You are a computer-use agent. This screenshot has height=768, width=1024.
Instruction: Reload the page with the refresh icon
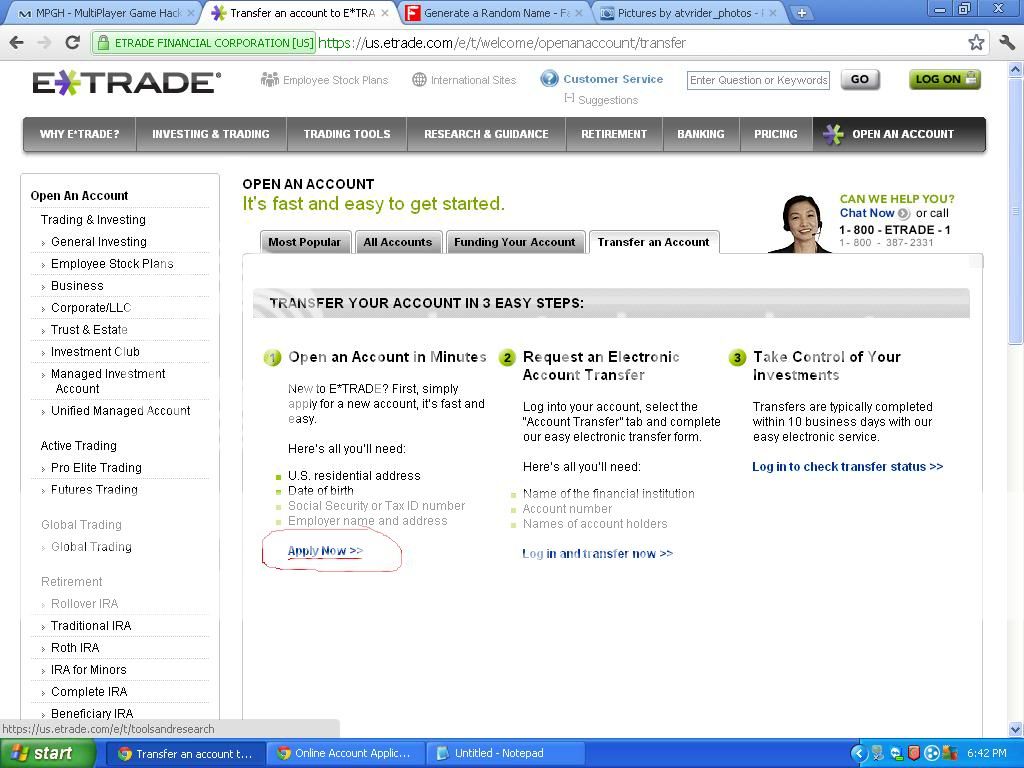[x=72, y=43]
